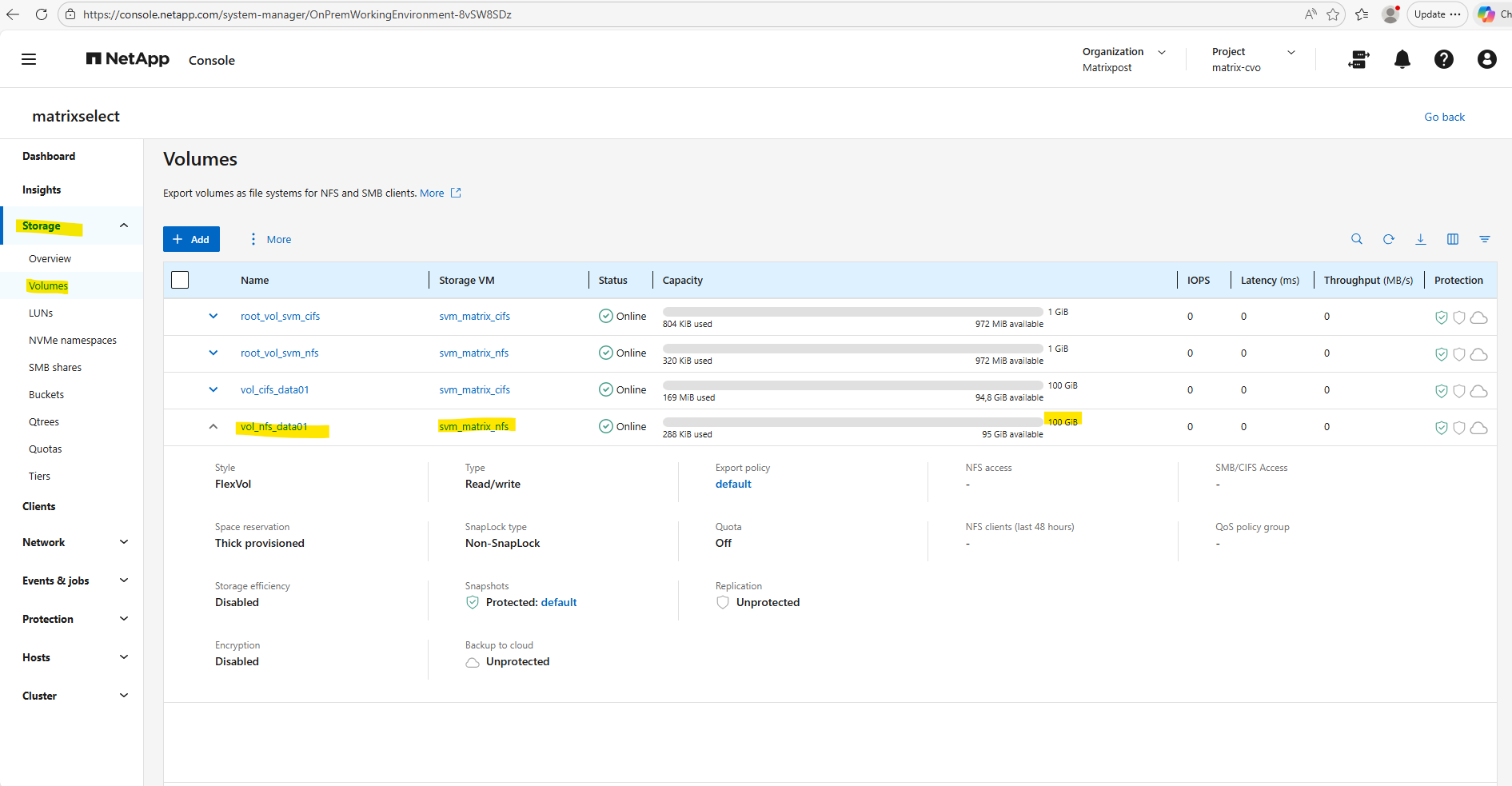Viewport: 1512px width, 786px height.
Task: Open the show/hide columns icon
Action: [1452, 239]
